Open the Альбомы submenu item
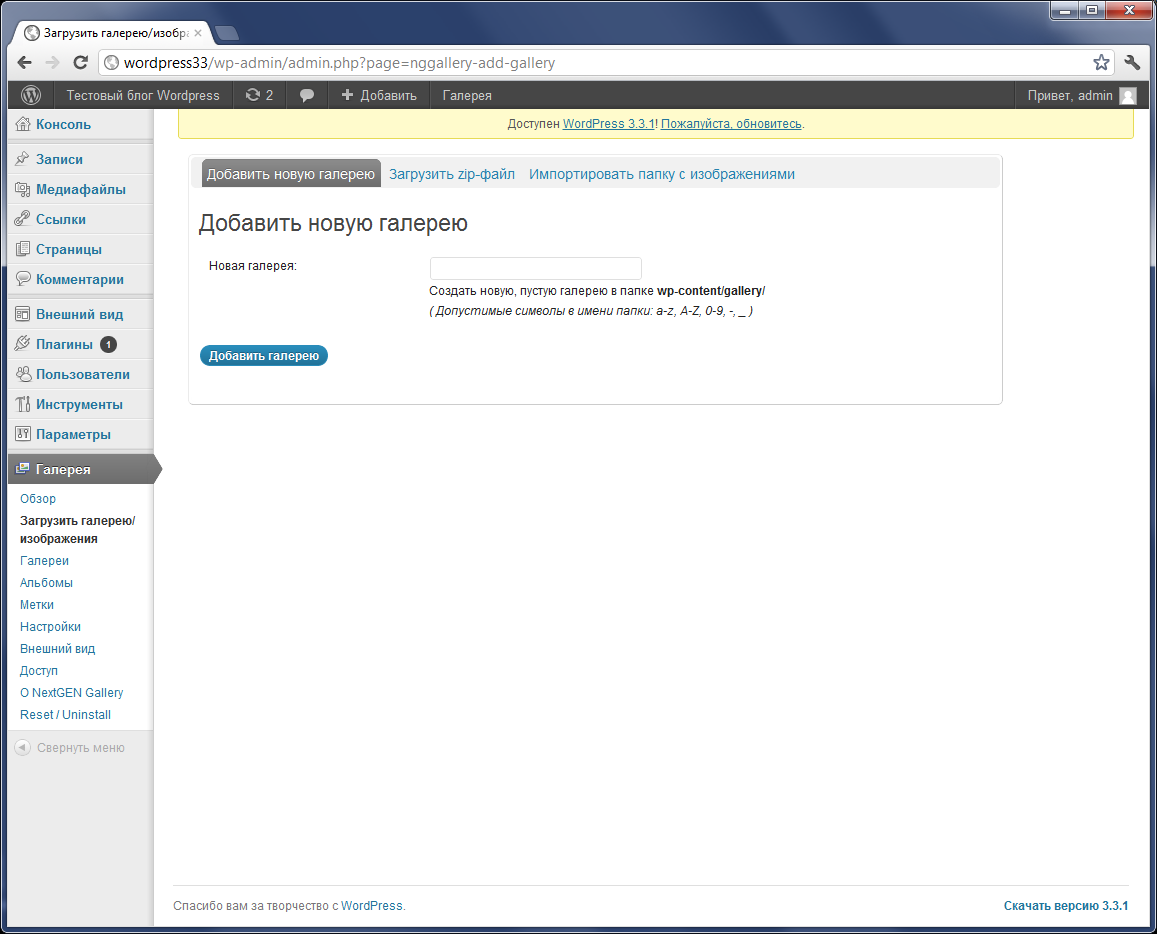Screen dimensions: 1157x934 46,583
